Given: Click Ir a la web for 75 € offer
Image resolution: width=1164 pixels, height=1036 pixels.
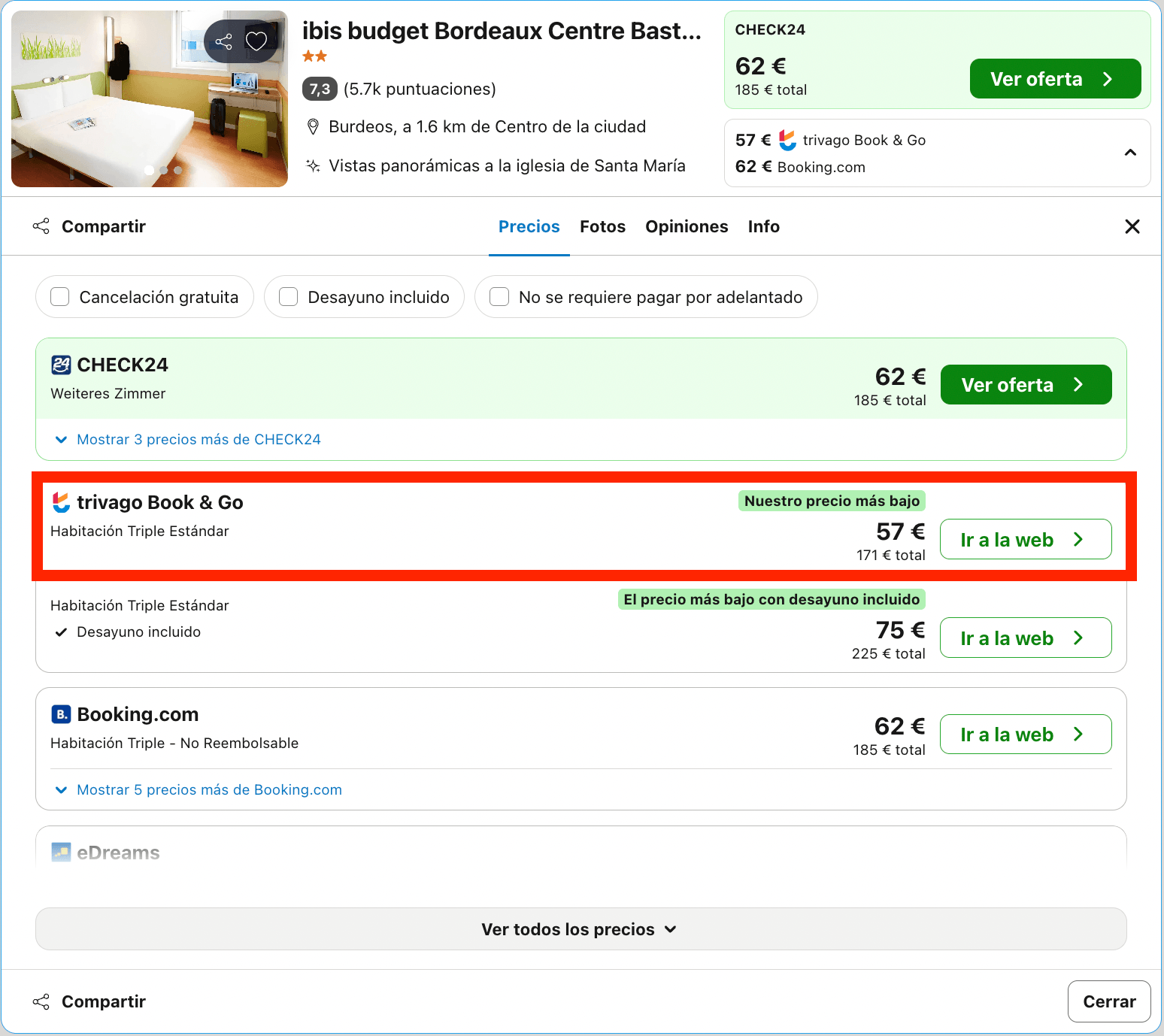Looking at the screenshot, I should click(x=1026, y=638).
